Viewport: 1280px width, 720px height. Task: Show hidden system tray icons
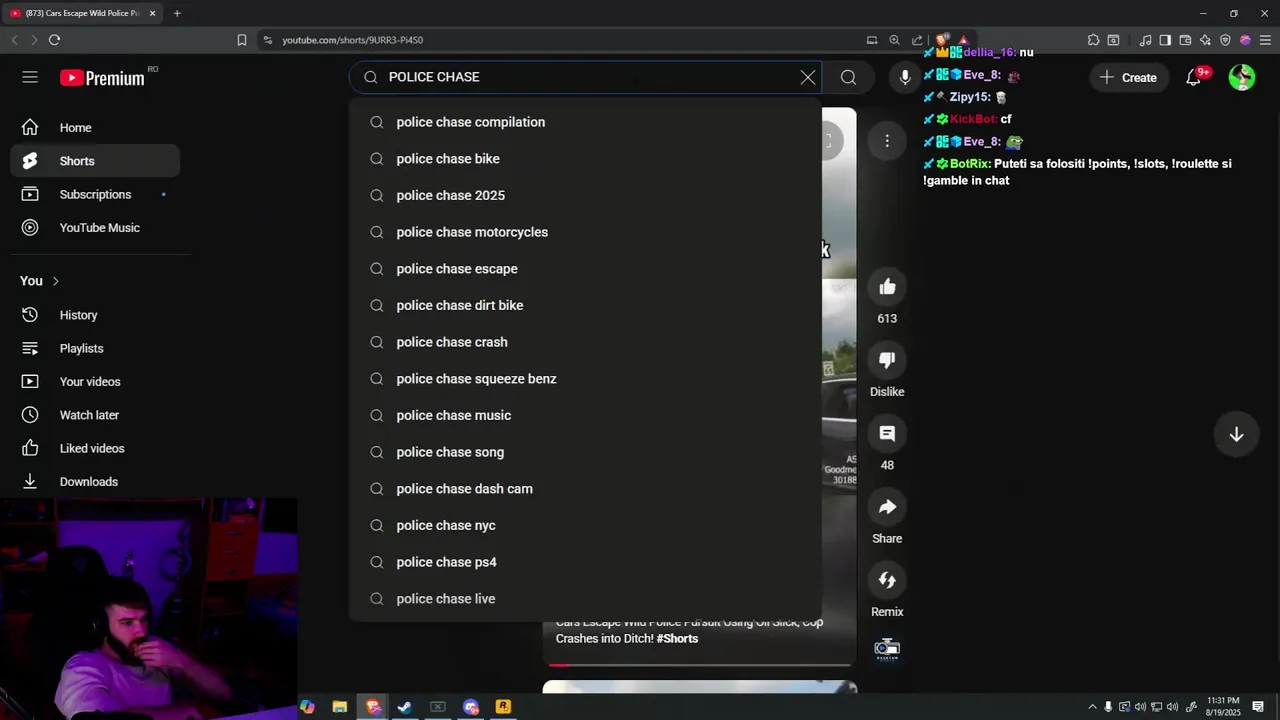point(1092,708)
